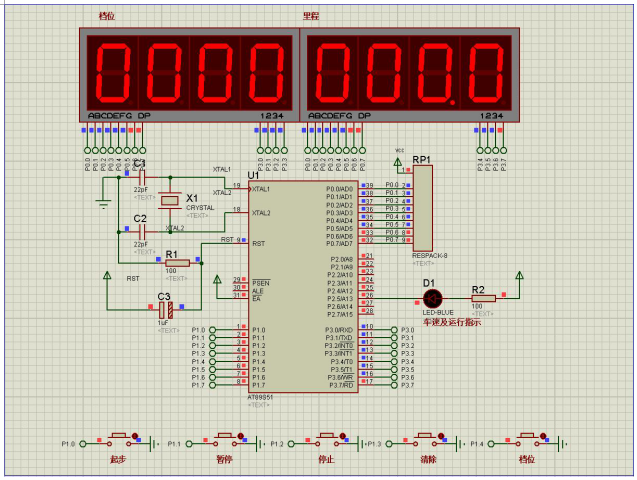The height and width of the screenshot is (480, 637).
Task: Select electrolytic capacitor C3 symbol
Action: [x=166, y=310]
